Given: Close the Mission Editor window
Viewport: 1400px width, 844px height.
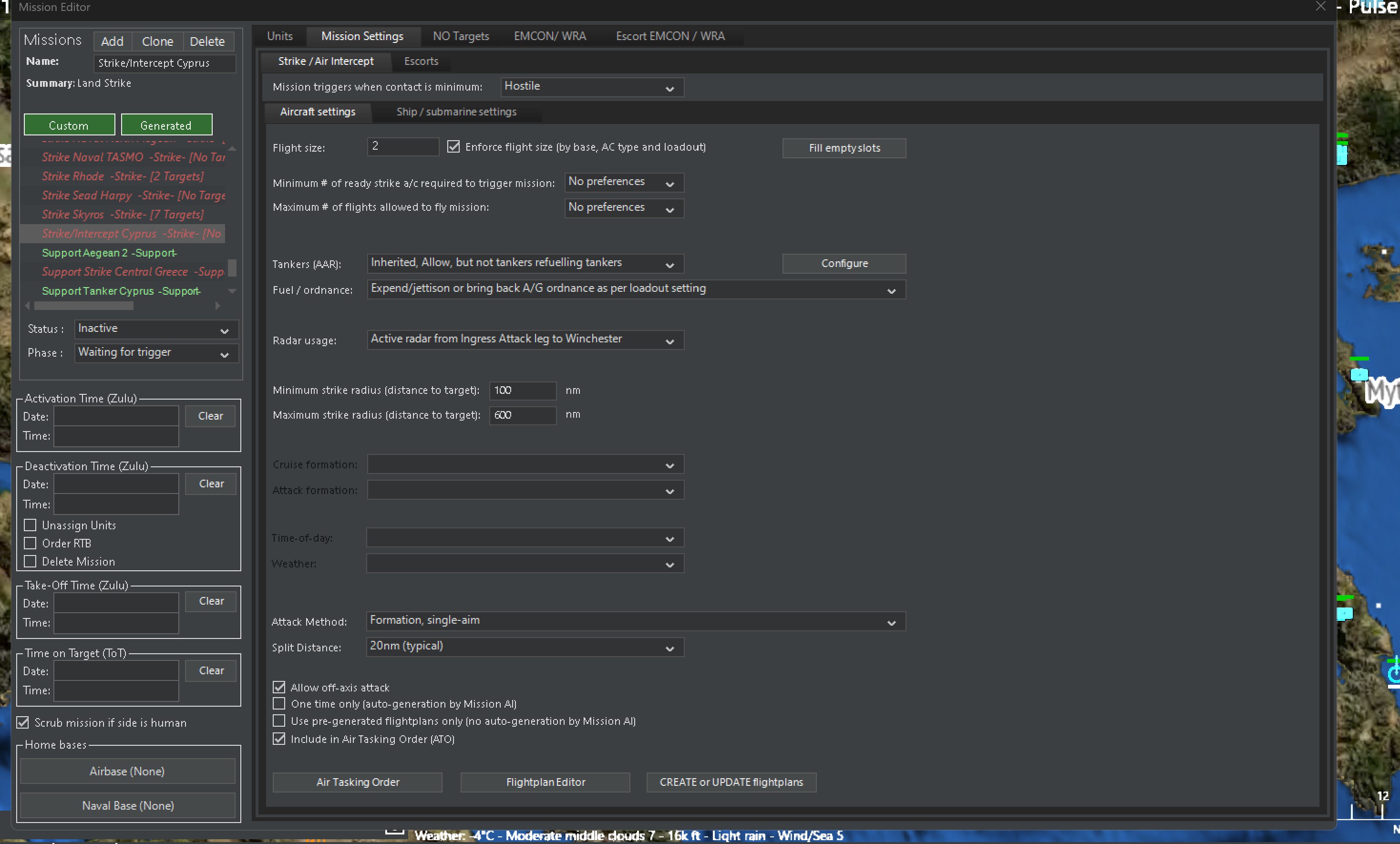Looking at the screenshot, I should [1320, 6].
